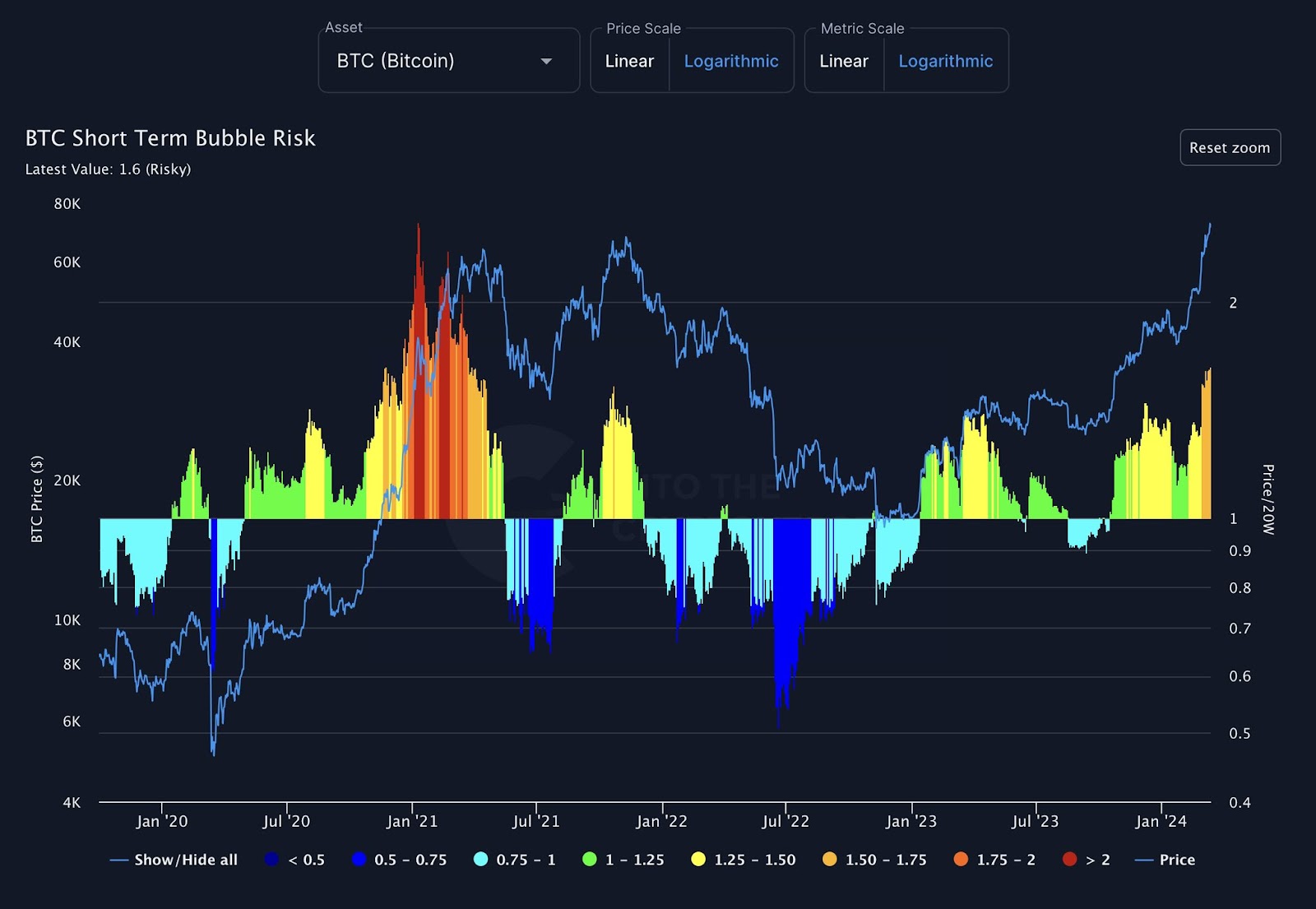Toggle the > 2 legend series
Image resolution: width=1316 pixels, height=909 pixels.
pyautogui.click(x=1087, y=860)
